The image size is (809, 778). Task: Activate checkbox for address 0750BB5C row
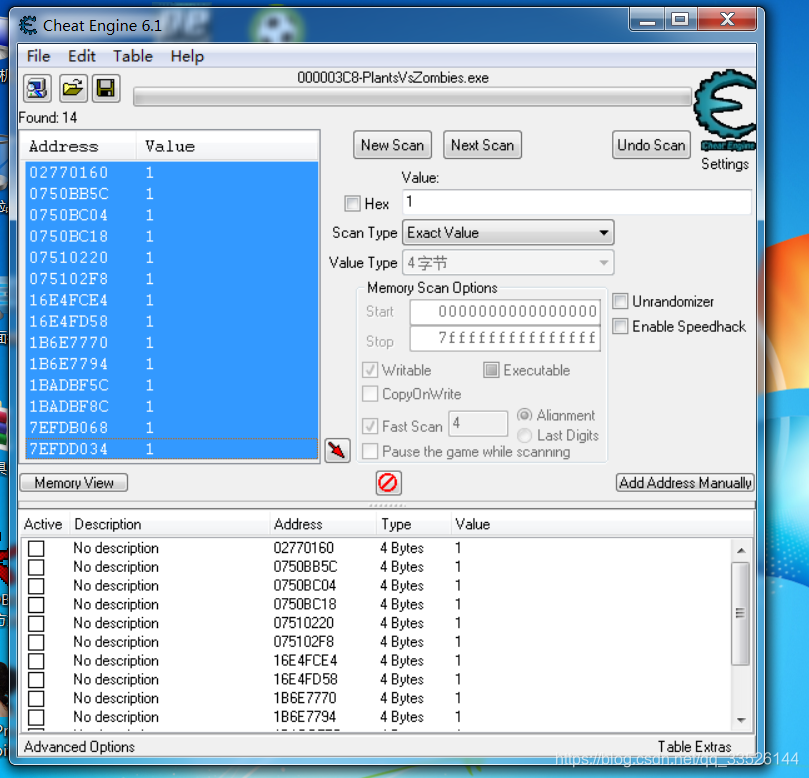tap(36, 566)
